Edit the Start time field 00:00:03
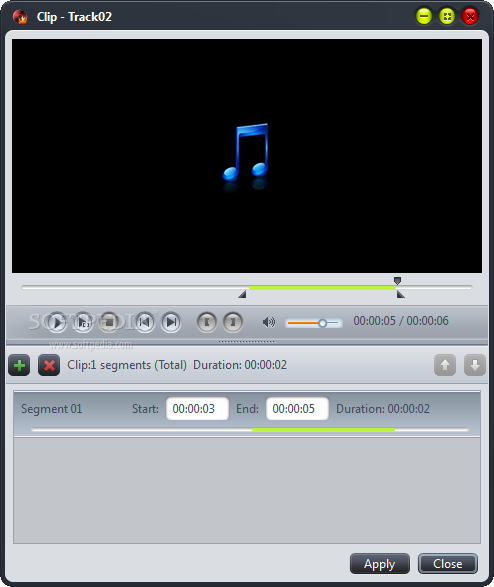Image resolution: width=494 pixels, height=587 pixels. tap(197, 408)
